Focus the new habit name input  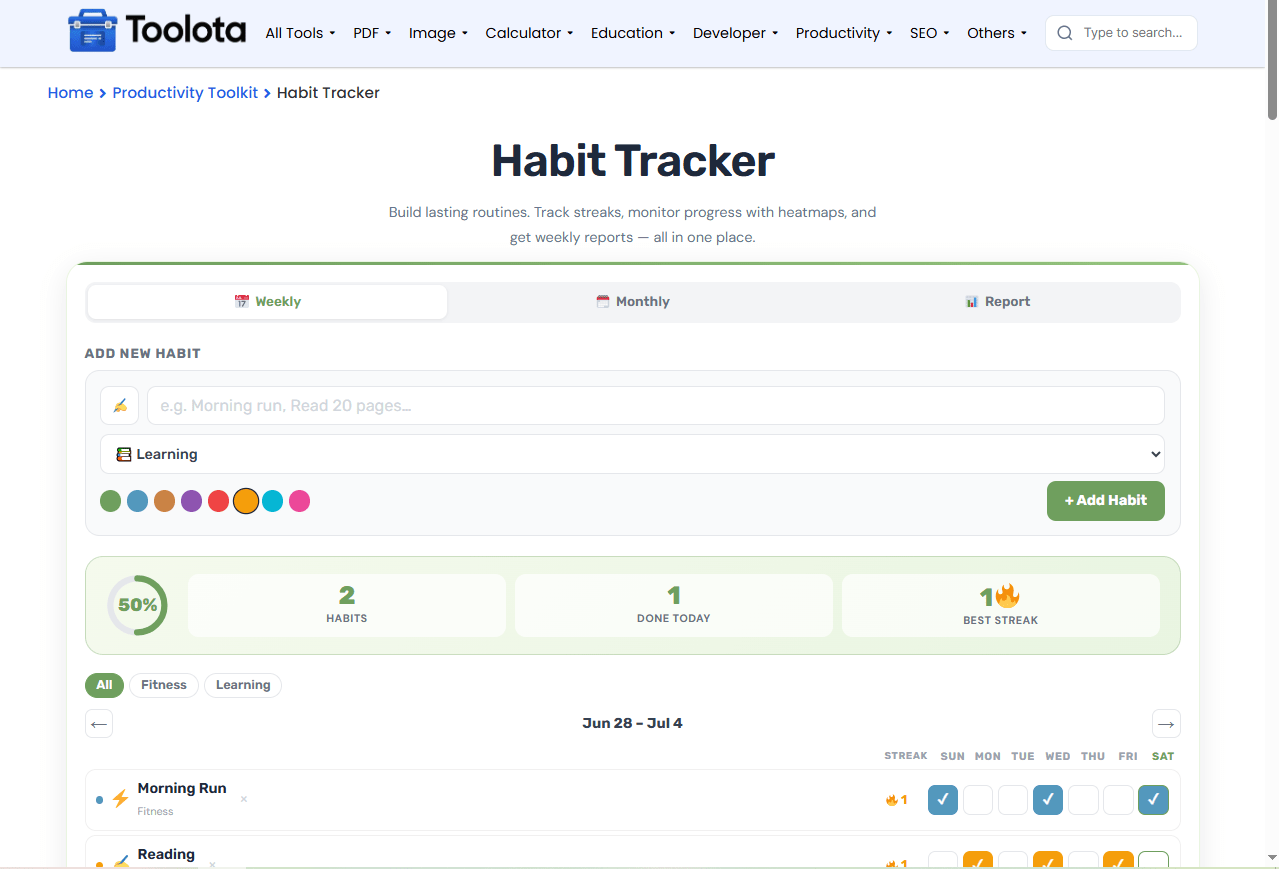(656, 405)
